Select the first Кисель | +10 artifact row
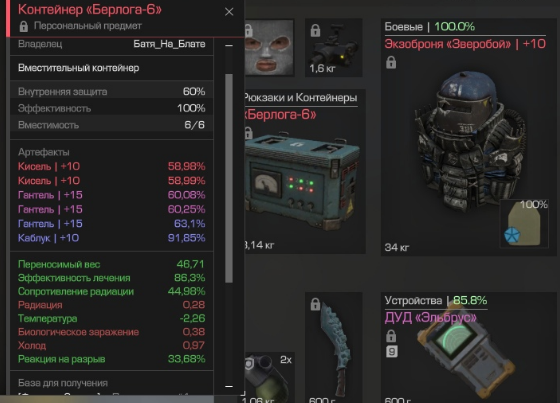 coord(111,166)
